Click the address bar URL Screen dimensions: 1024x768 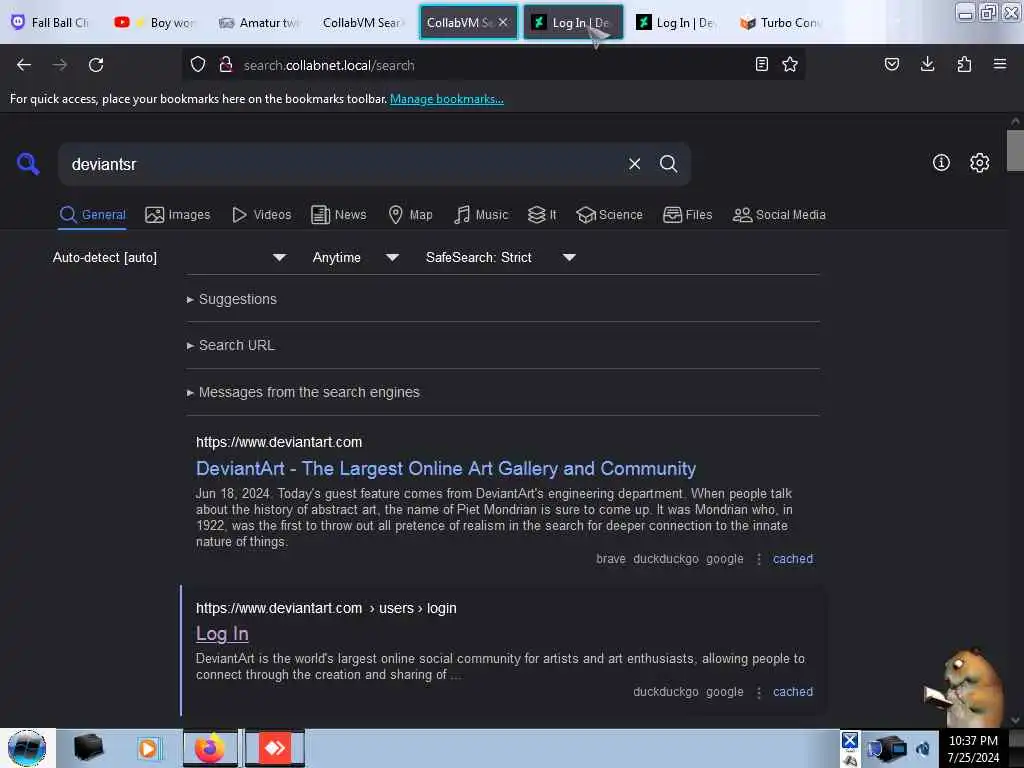(x=328, y=65)
